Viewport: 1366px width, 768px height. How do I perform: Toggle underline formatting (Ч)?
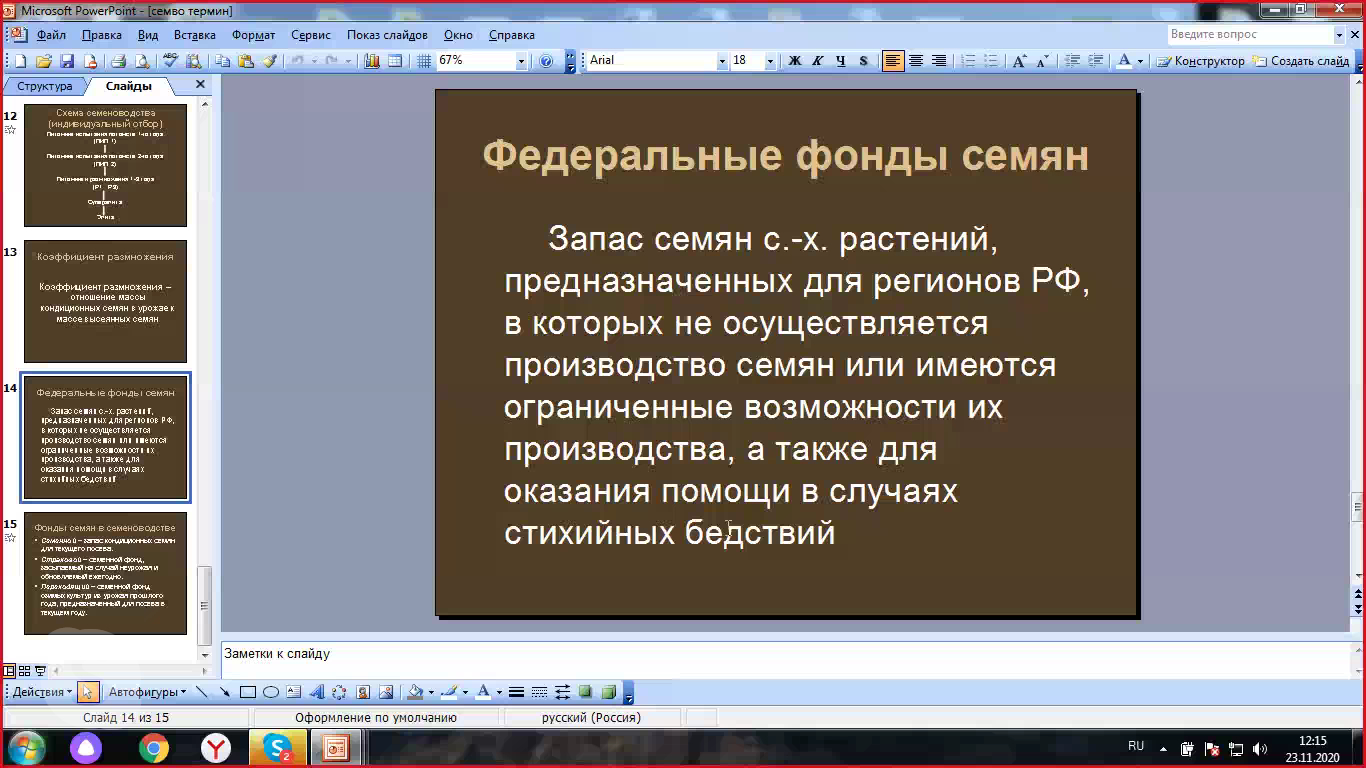point(841,61)
